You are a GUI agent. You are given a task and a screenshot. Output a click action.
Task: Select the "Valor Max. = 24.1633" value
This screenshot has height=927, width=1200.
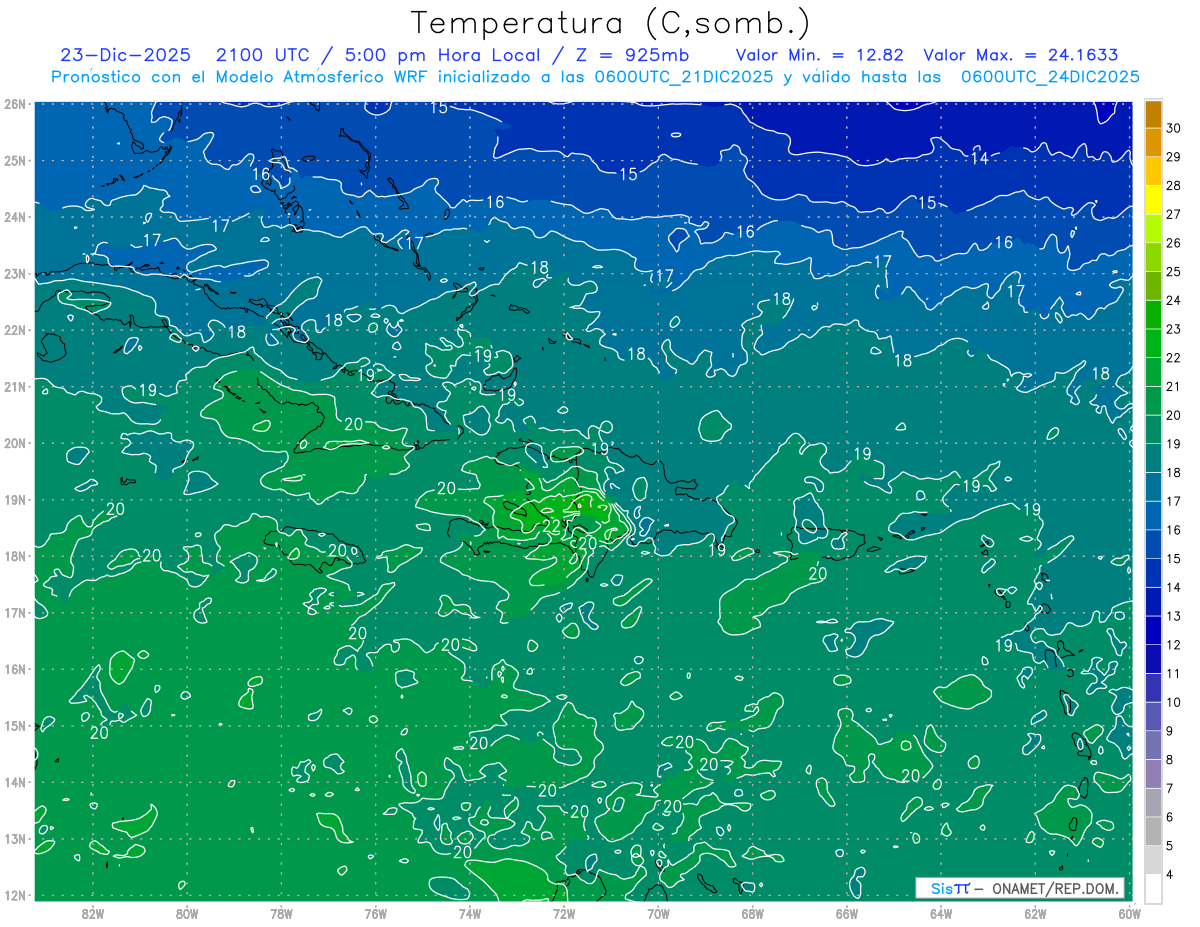pyautogui.click(x=1020, y=55)
